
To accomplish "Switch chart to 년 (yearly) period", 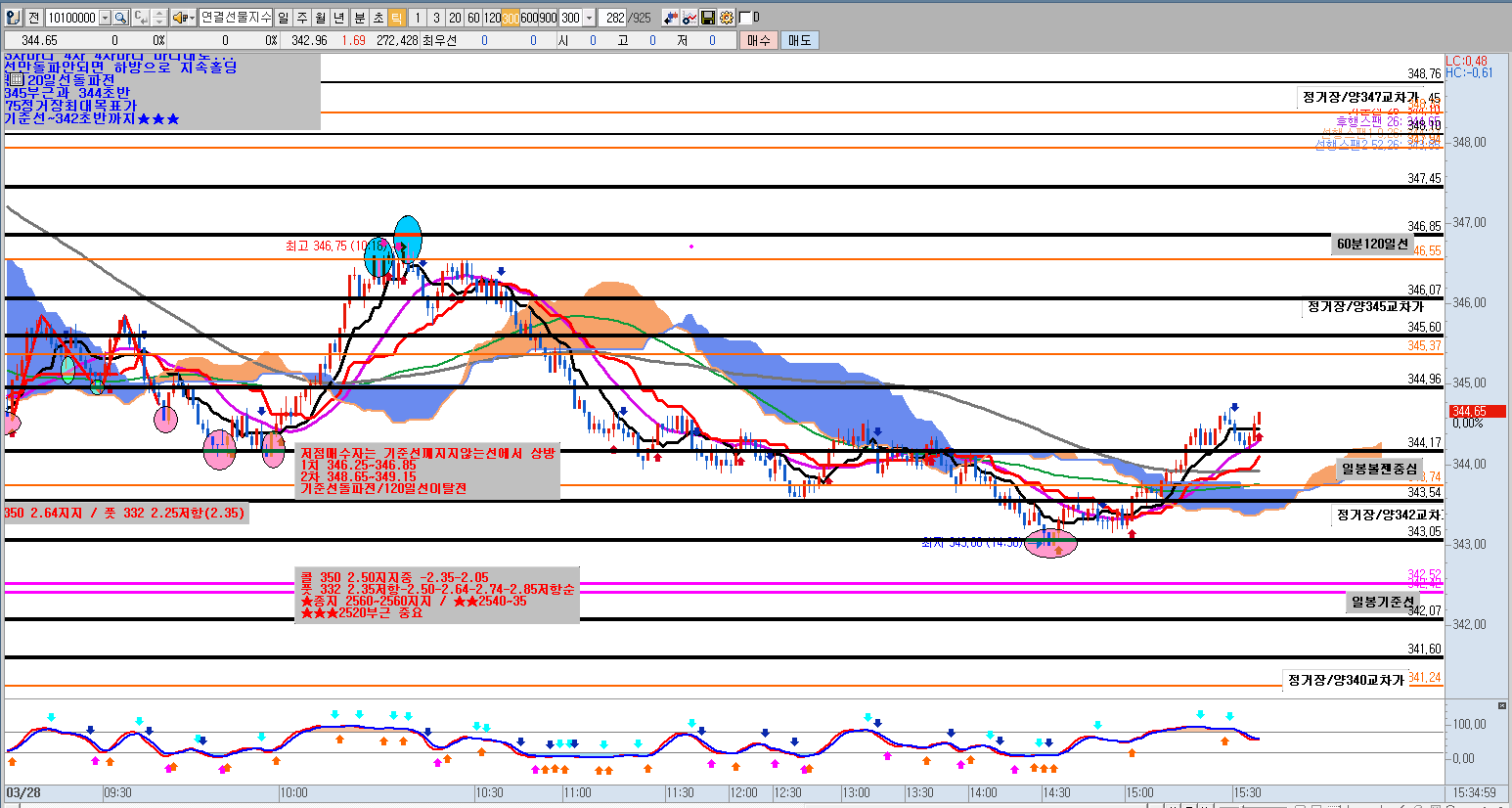I will [x=338, y=18].
